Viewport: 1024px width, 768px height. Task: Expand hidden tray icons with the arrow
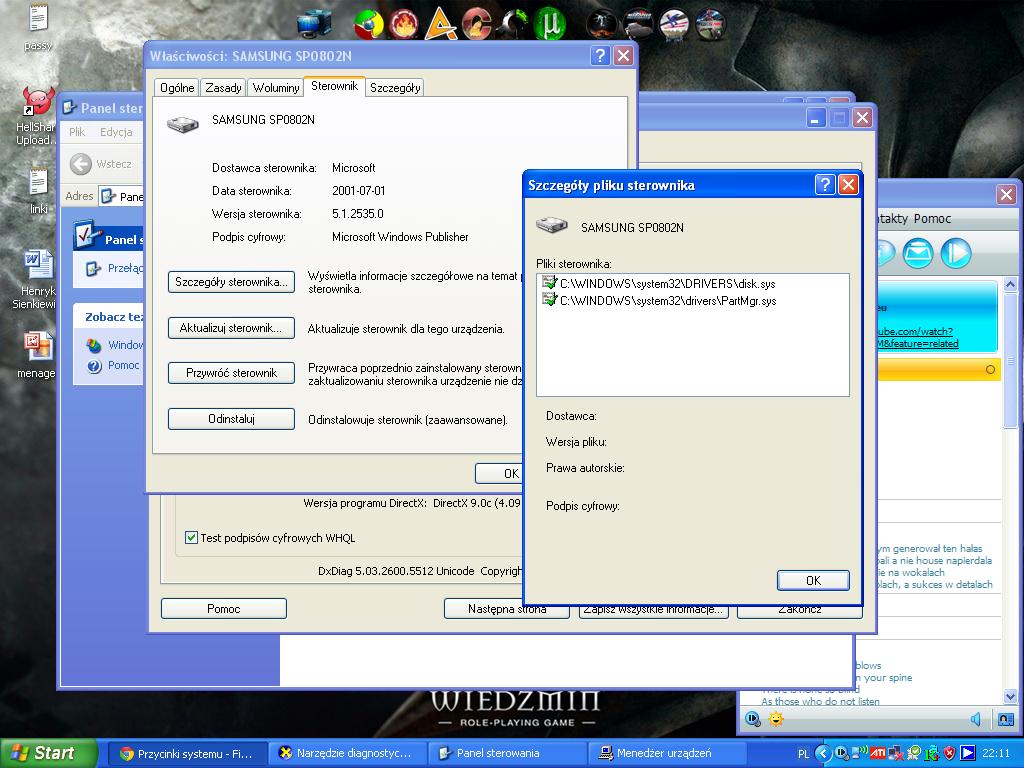tap(823, 753)
